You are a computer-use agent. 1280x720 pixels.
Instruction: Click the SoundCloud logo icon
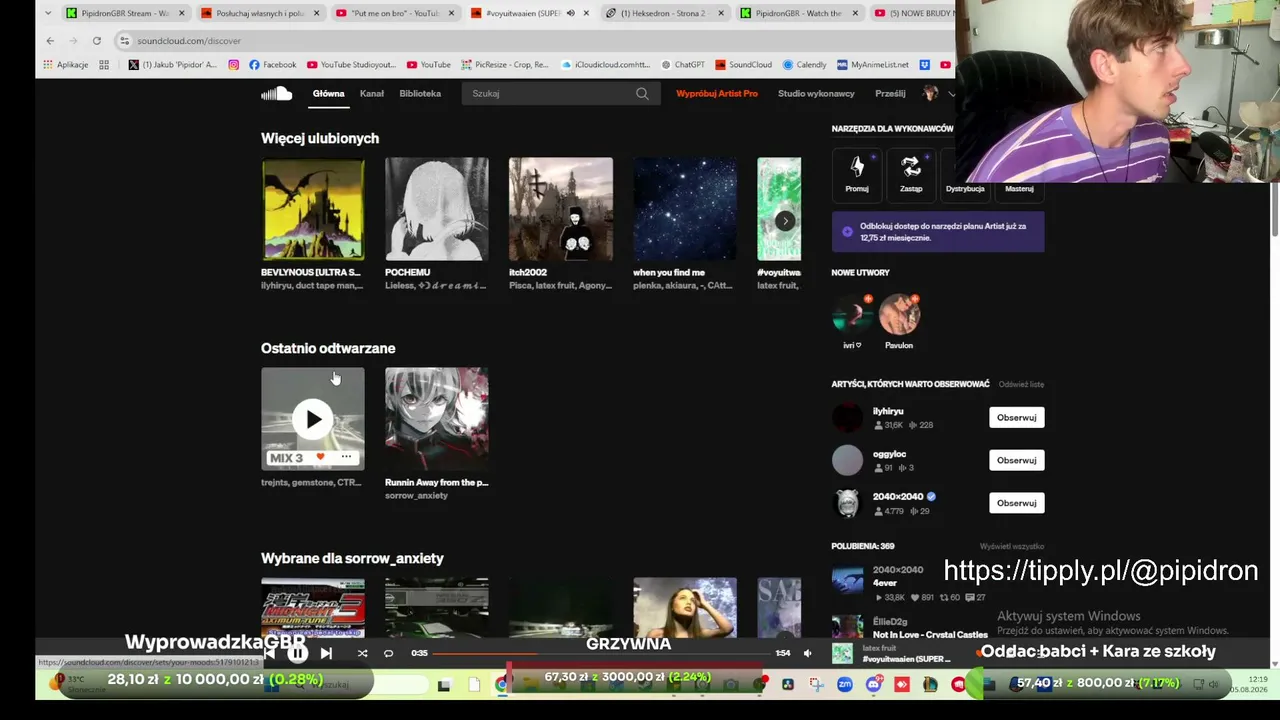[276, 94]
